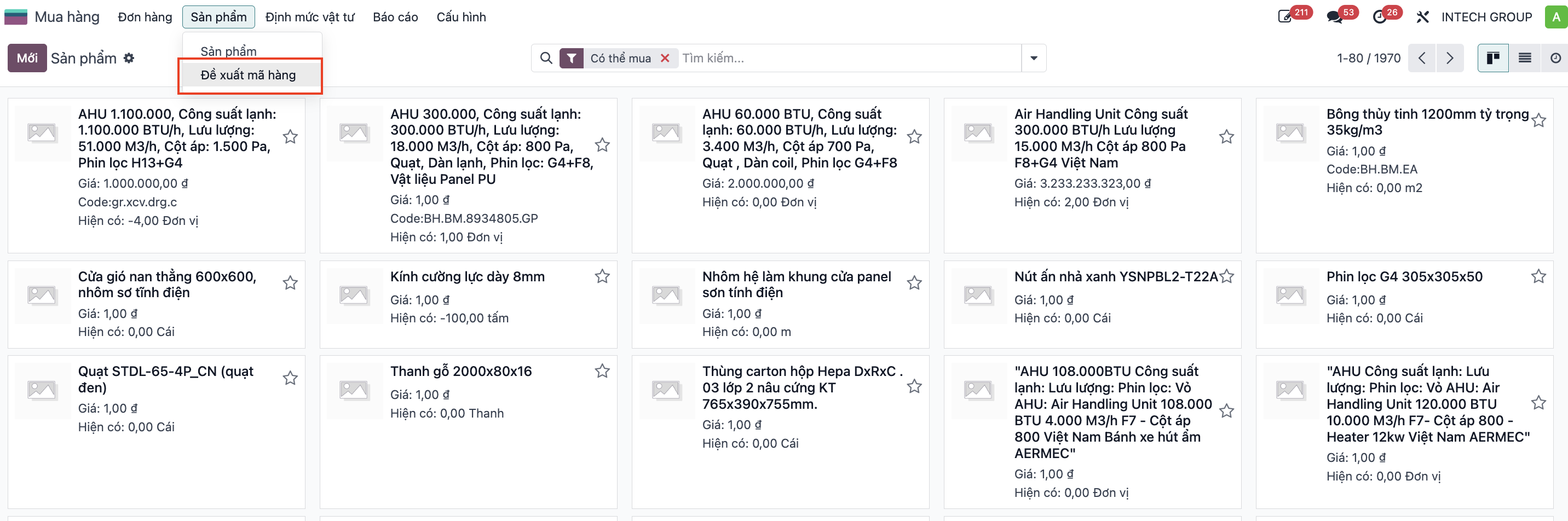Open the Định mức vật tư menu
Viewport: 1568px width, 521px height.
[x=309, y=17]
